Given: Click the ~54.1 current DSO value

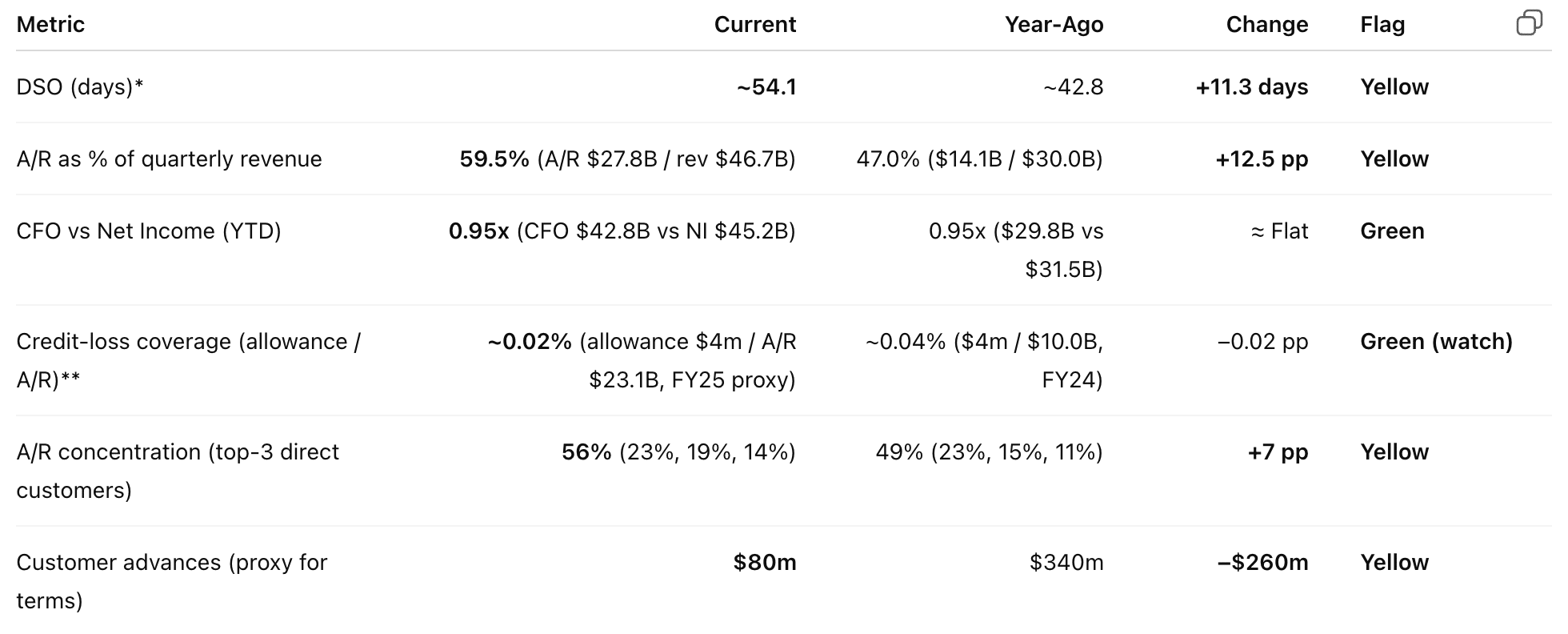Looking at the screenshot, I should (x=766, y=86).
